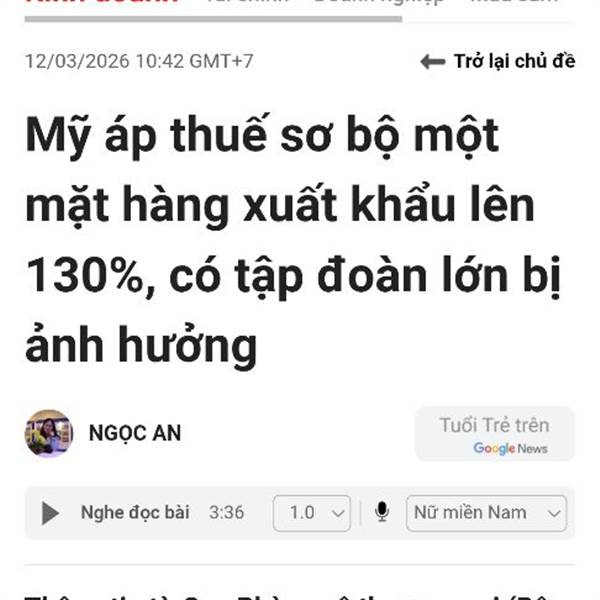Click the Google News logo
Viewport: 600px width, 600px height.
[510, 448]
